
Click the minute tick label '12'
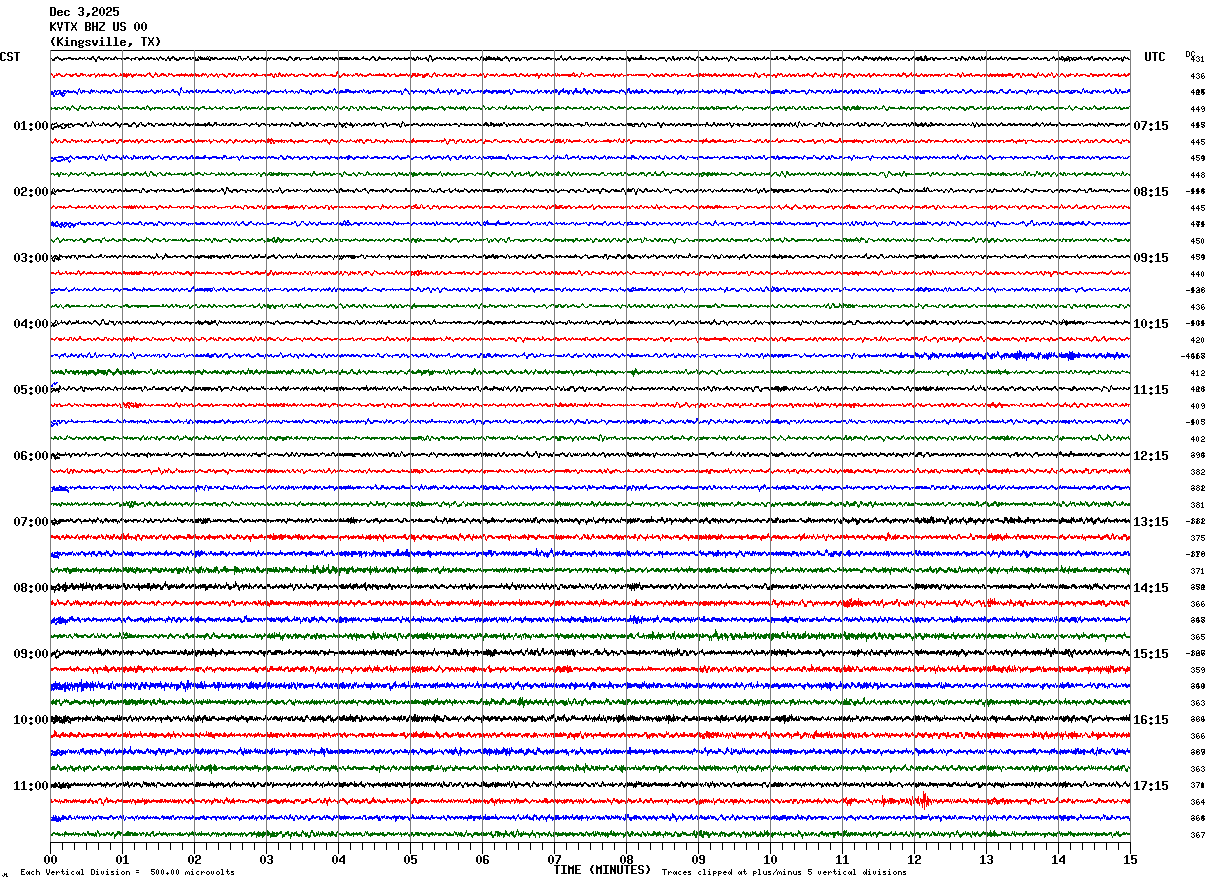pos(914,859)
